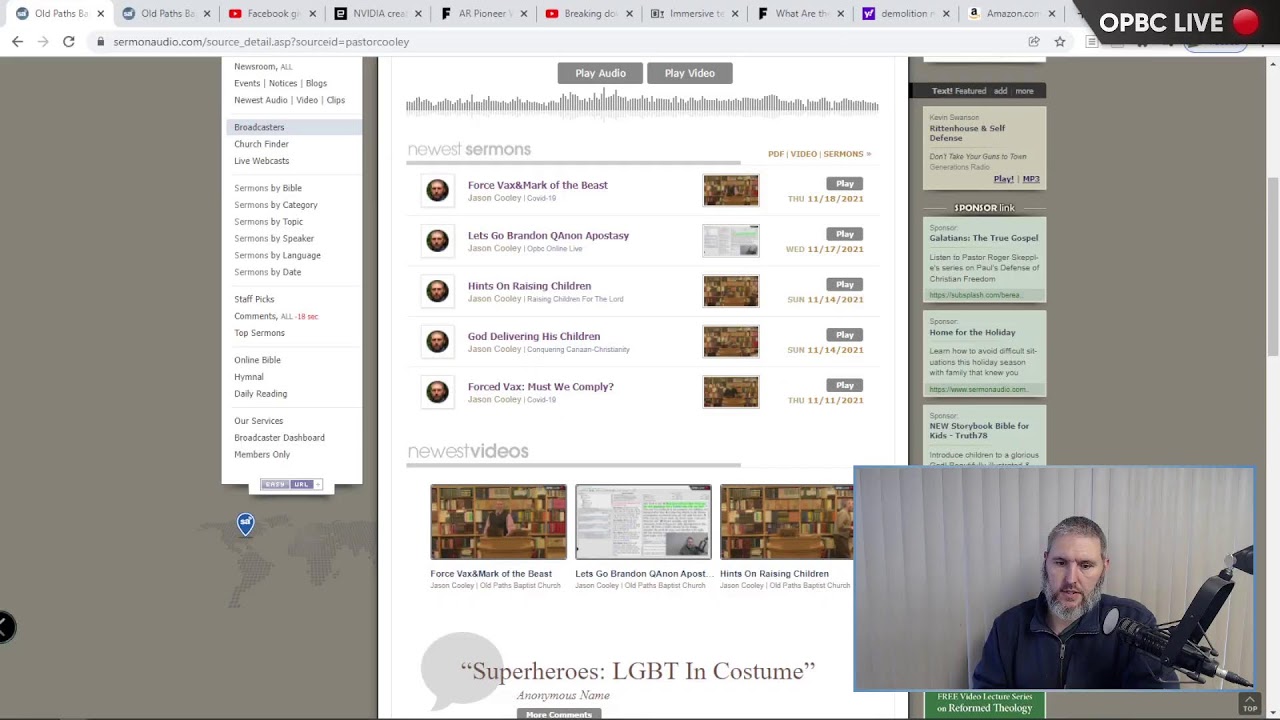Open Lets Go Brandon video in newest videos
The height and width of the screenshot is (720, 1280).
point(643,522)
